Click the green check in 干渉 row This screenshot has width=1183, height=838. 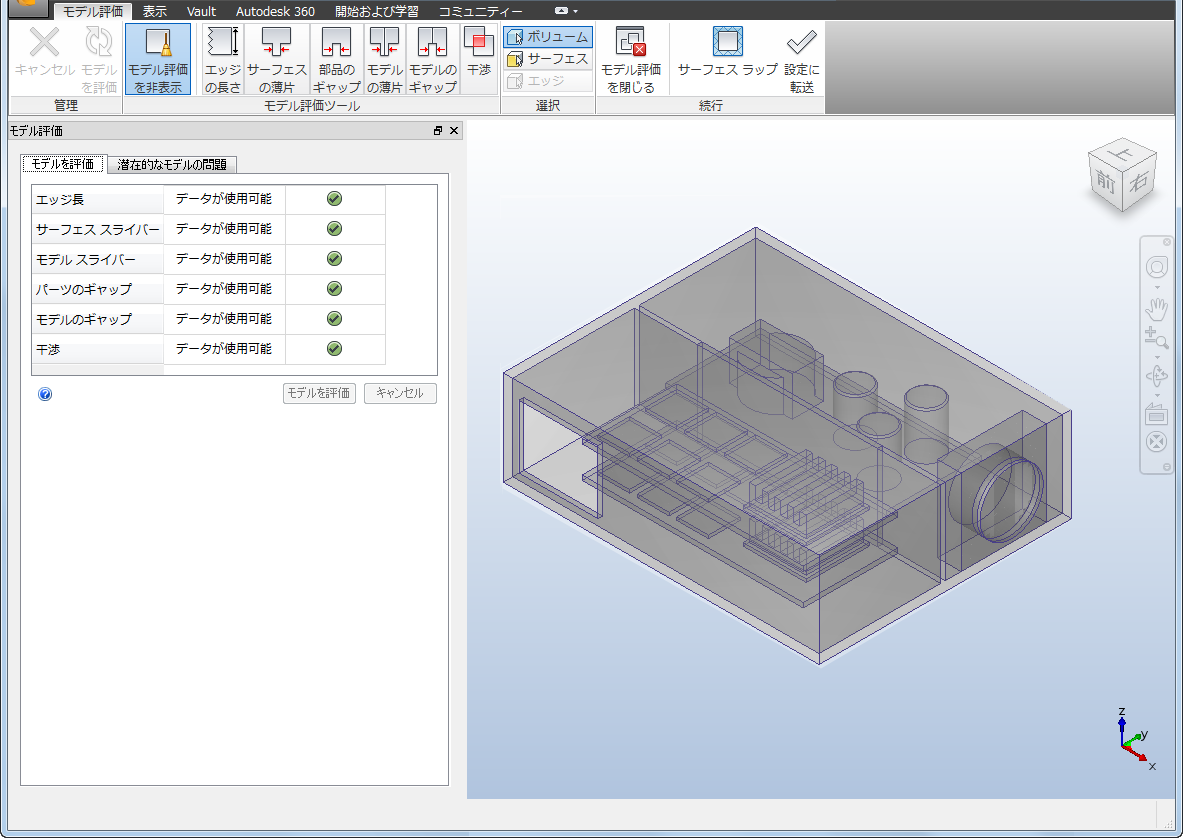point(334,348)
